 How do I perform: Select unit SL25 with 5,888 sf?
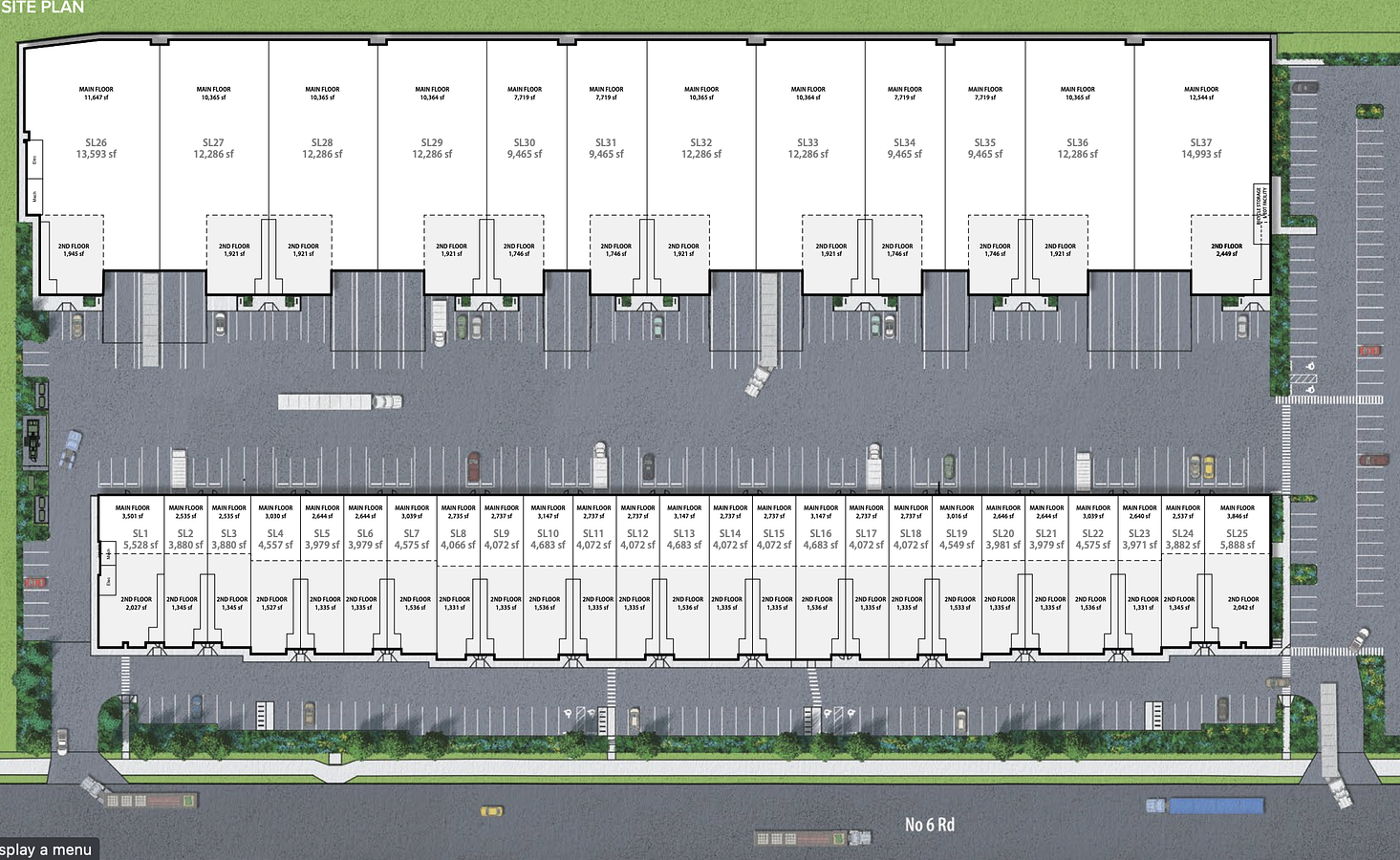[x=1237, y=540]
